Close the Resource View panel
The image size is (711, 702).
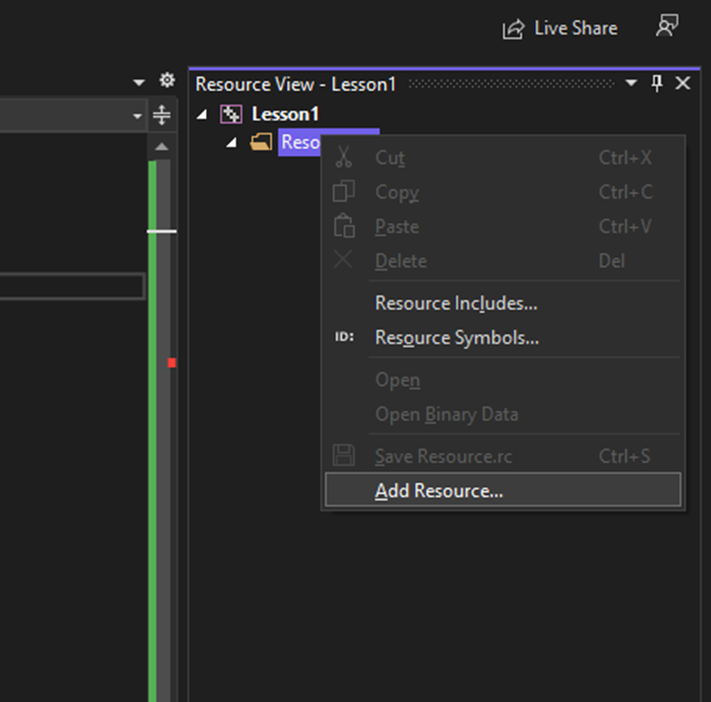(x=683, y=84)
